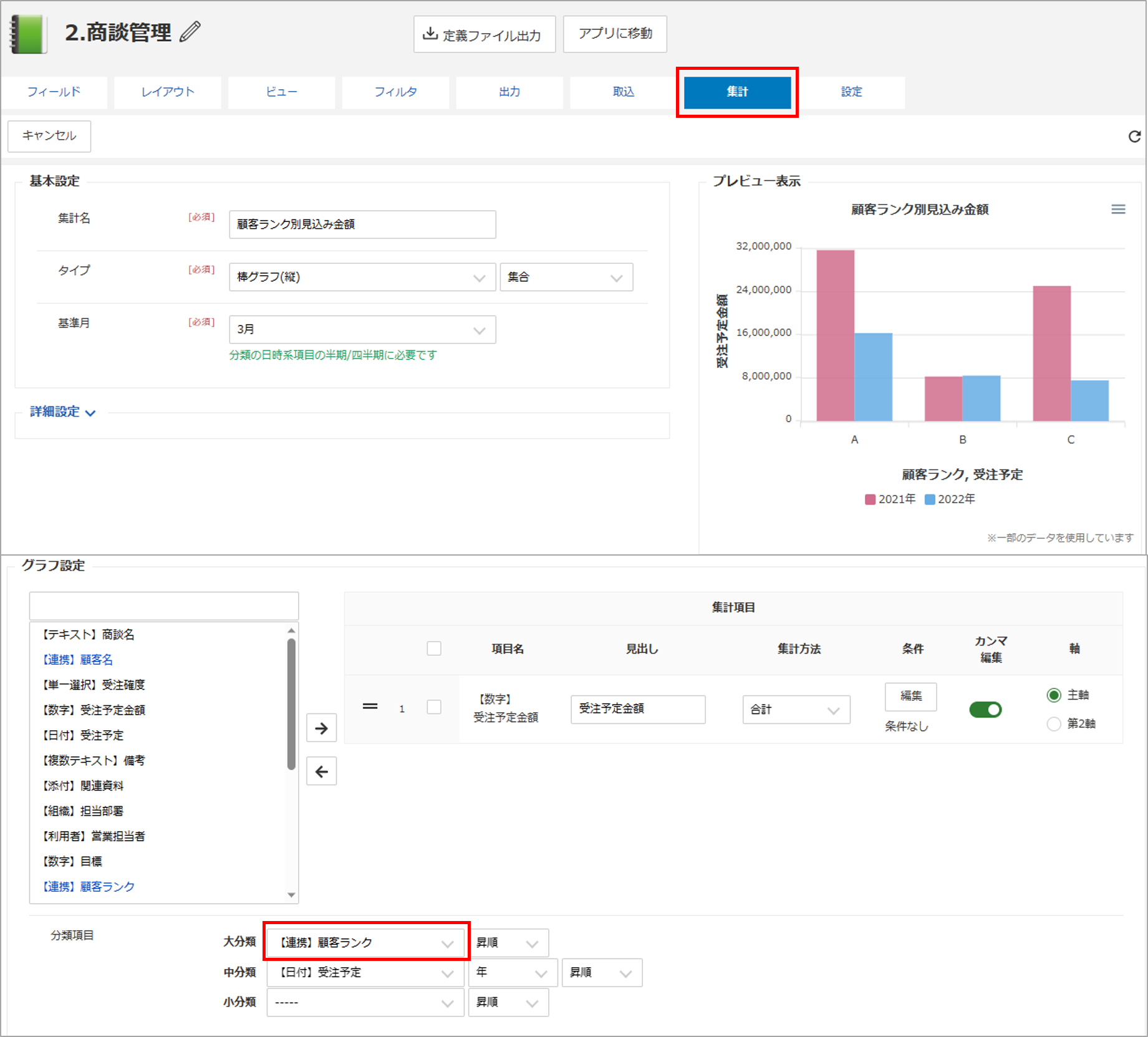Viewport: 1148px width, 1037px height.
Task: Open the レイアウト tab
Action: tap(168, 92)
